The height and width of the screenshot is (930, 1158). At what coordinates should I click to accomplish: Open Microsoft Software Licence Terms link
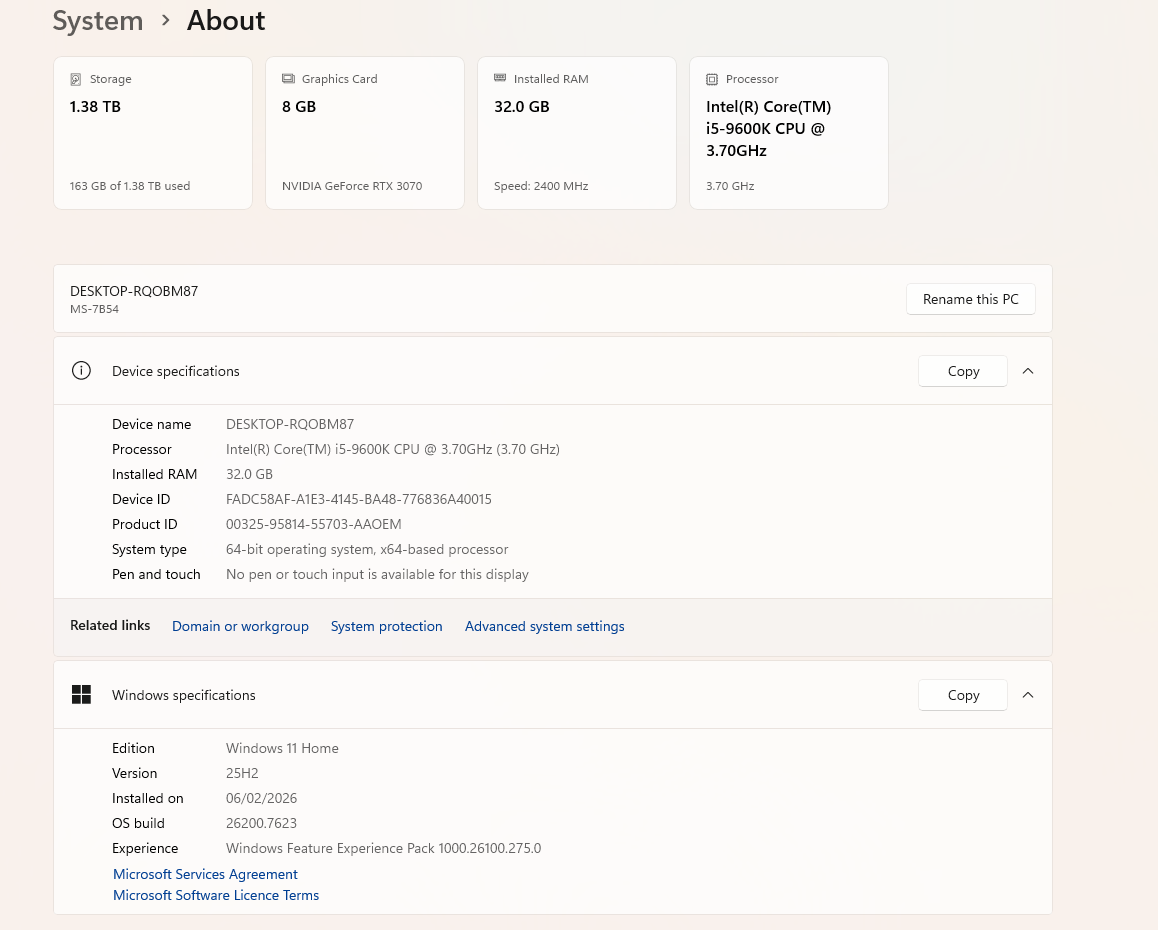[216, 895]
